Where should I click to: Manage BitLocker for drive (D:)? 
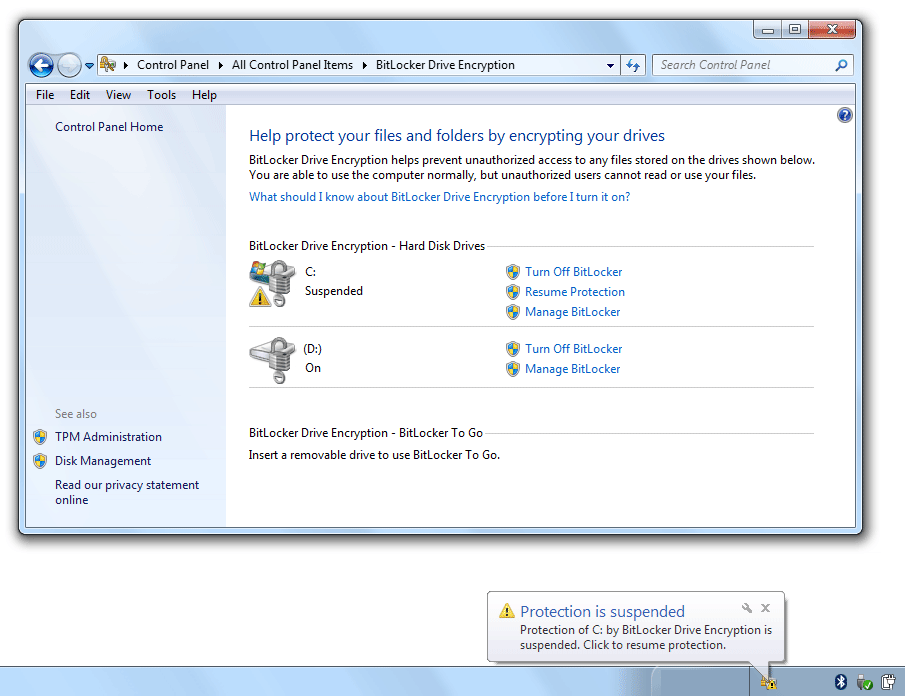[x=572, y=369]
